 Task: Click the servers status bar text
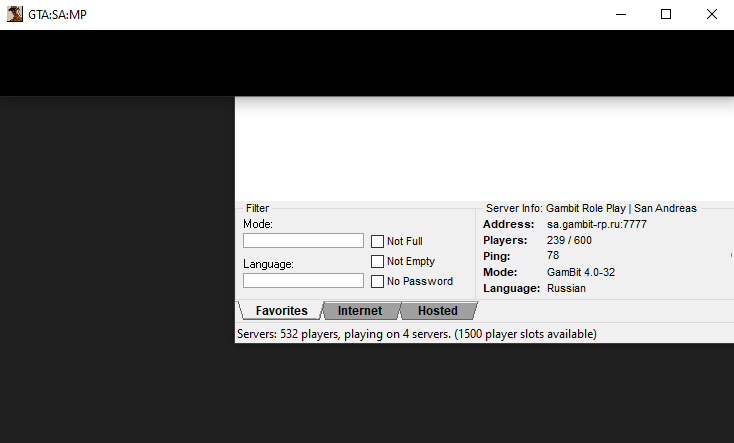click(416, 334)
